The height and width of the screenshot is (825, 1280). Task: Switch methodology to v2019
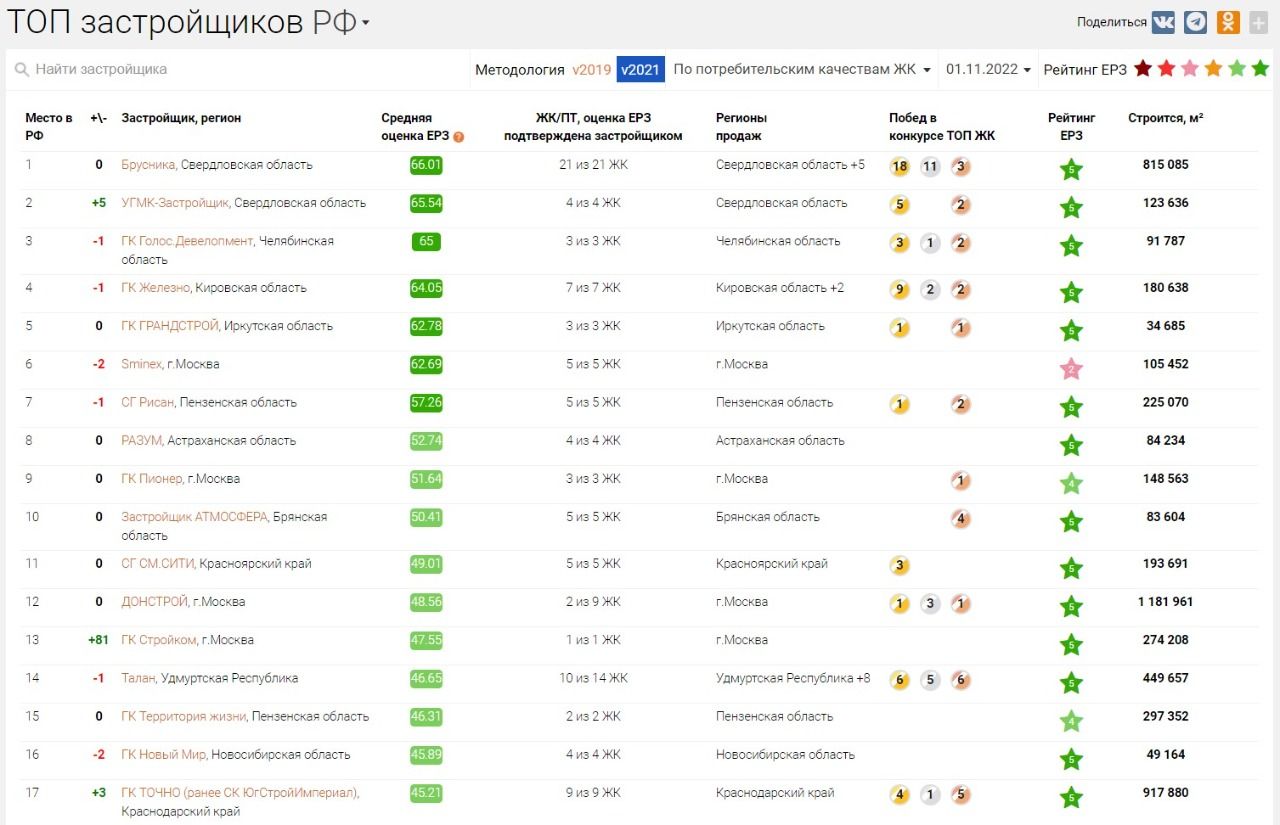point(590,70)
